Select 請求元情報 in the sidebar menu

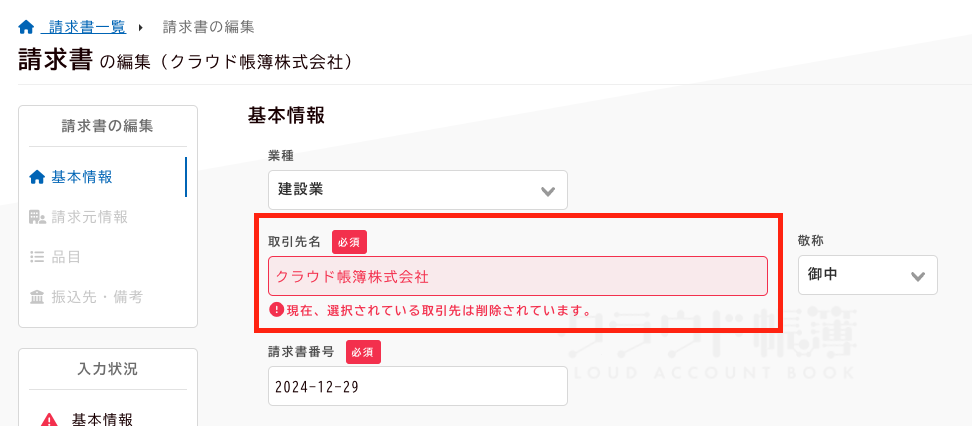click(x=89, y=217)
